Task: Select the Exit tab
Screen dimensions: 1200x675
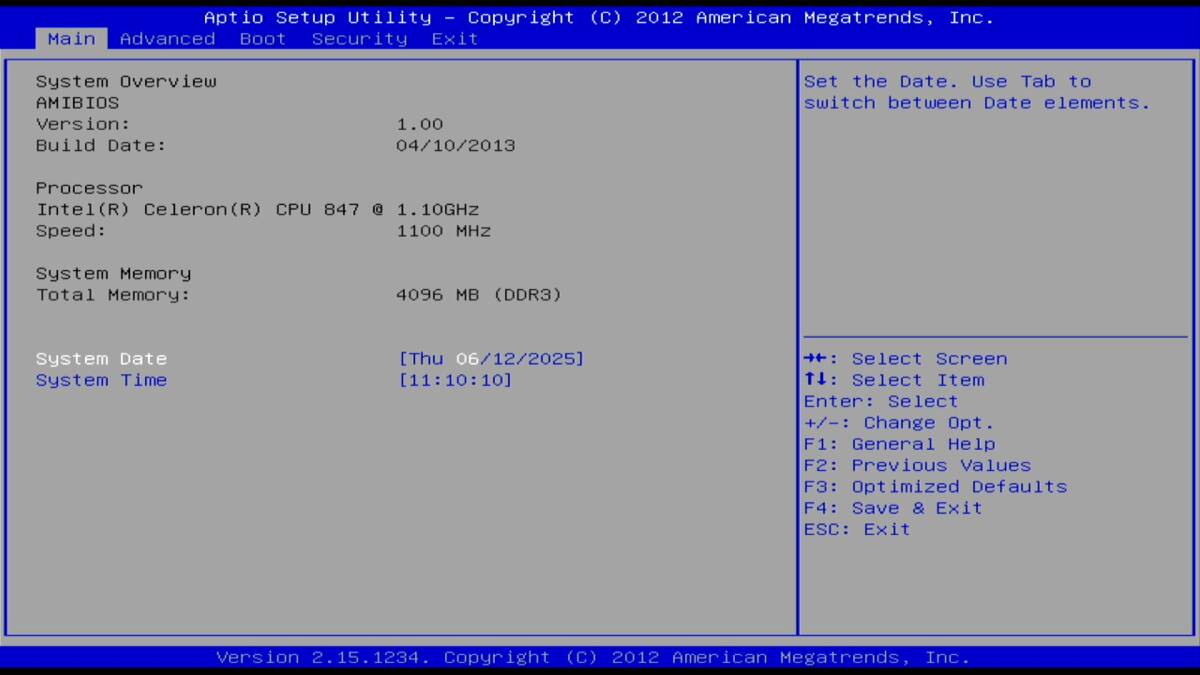Action: point(455,39)
